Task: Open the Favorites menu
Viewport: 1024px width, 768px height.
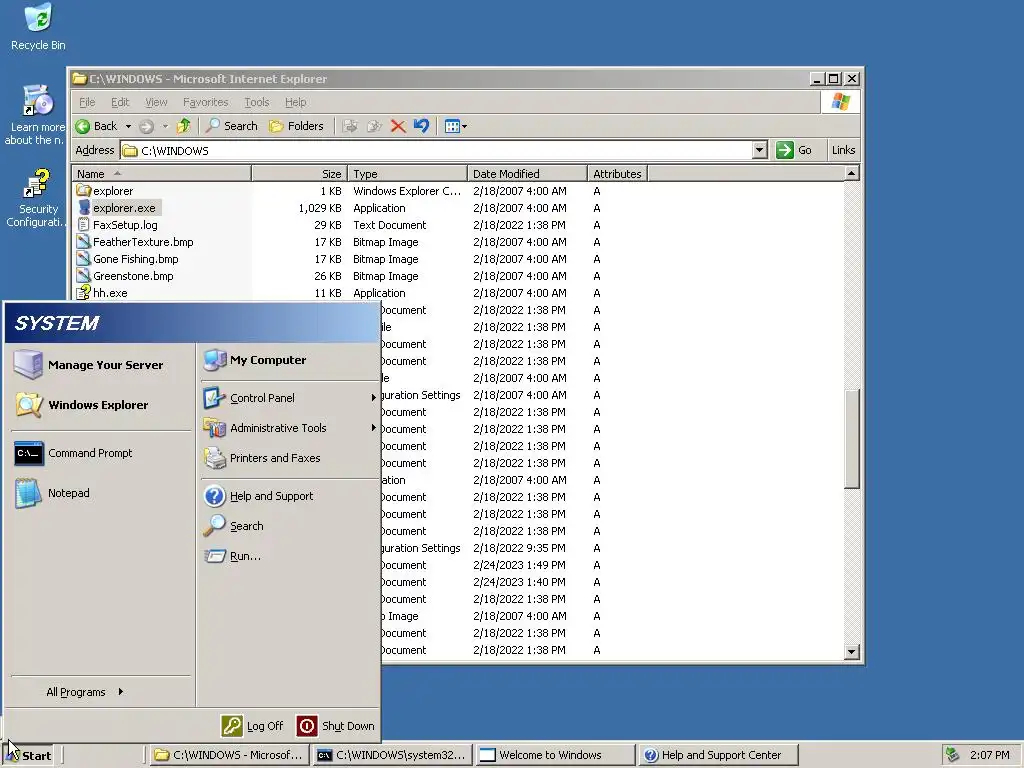Action: point(205,102)
